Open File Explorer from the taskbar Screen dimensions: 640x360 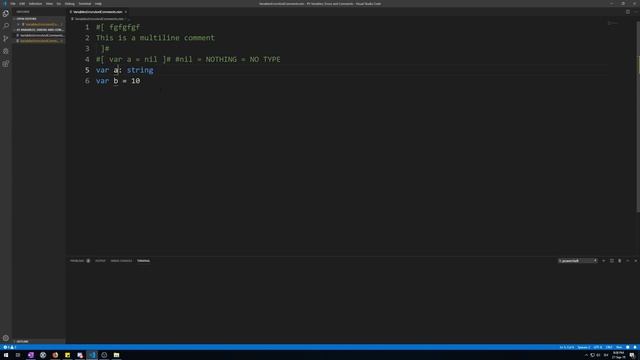(116, 355)
